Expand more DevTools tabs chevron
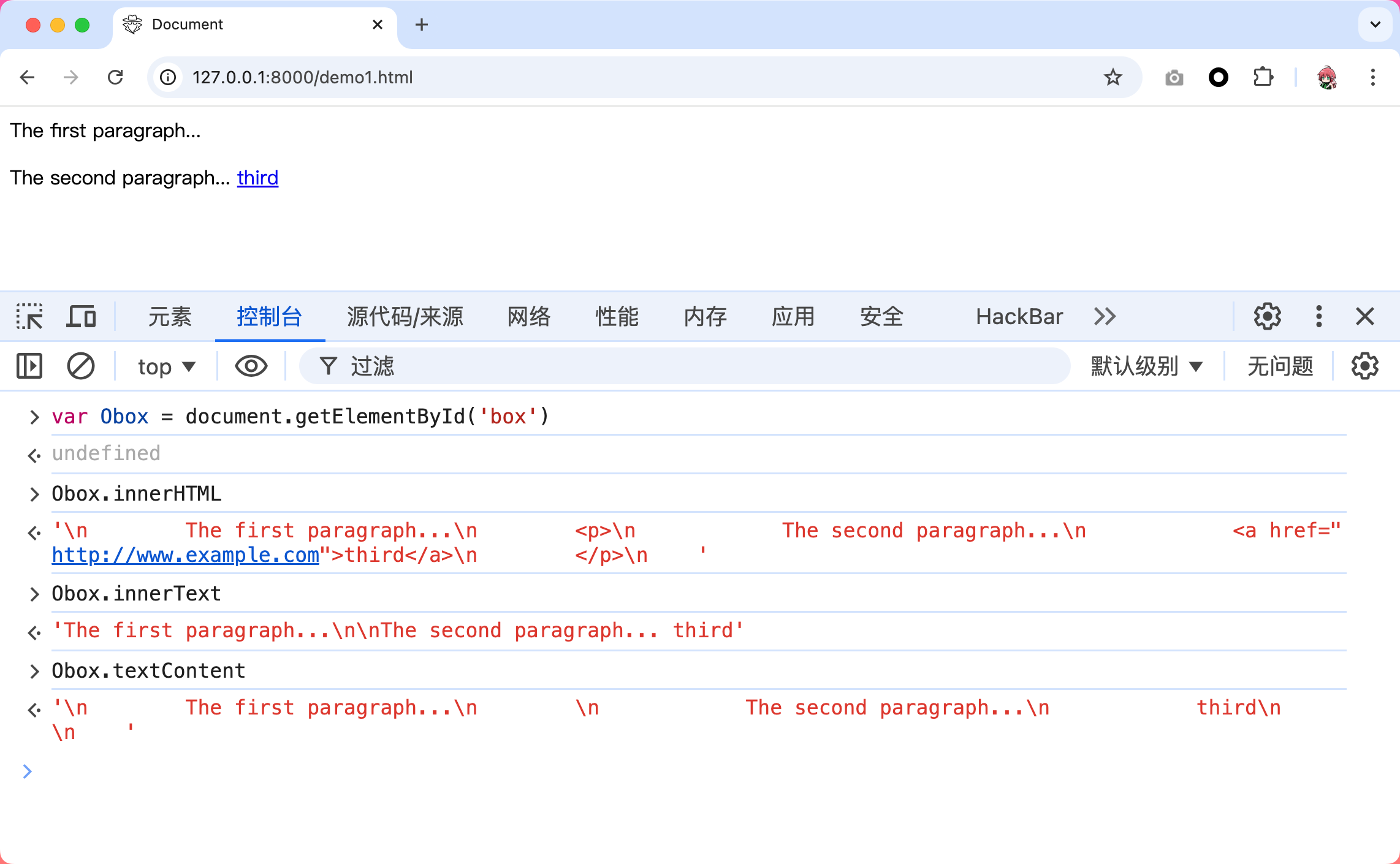The image size is (1400, 864). click(1105, 317)
